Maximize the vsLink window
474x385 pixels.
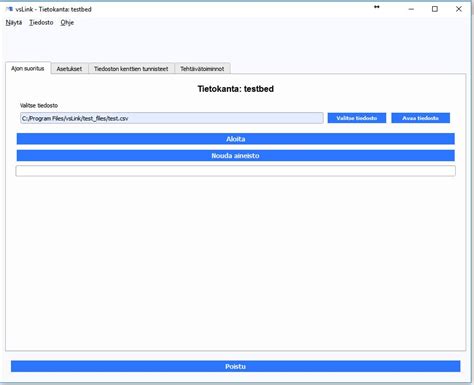point(435,9)
